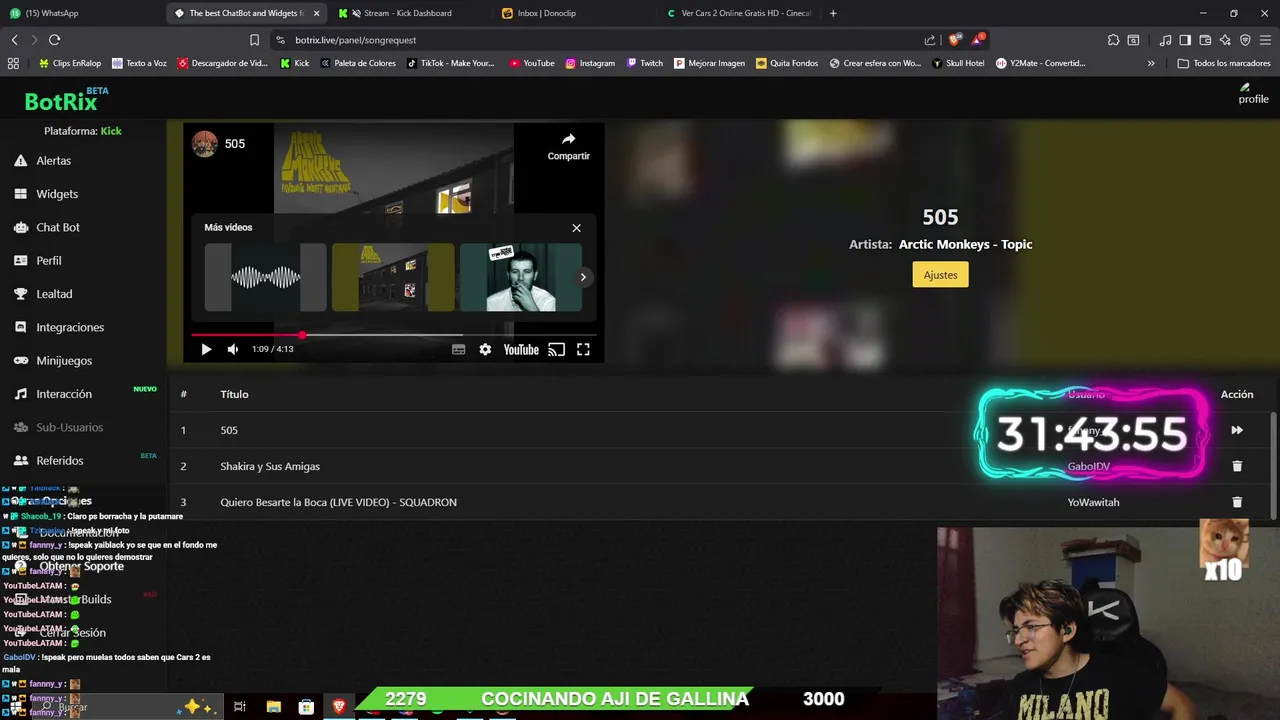Screen dimensions: 1280x720
Task: Open Integraciones in the sidebar
Action: tap(70, 327)
